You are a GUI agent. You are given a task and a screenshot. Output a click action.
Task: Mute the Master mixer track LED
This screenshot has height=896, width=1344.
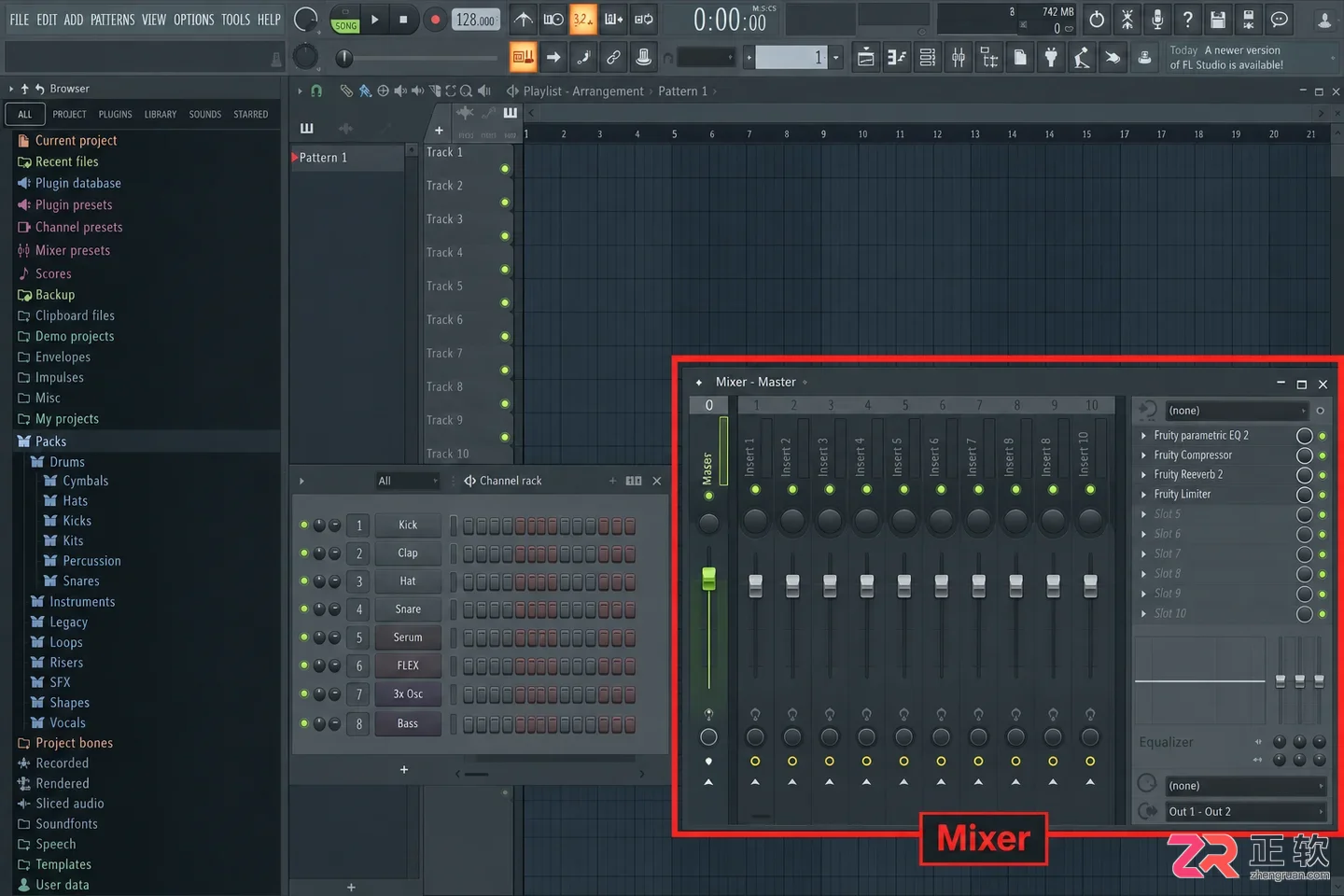pos(708,496)
